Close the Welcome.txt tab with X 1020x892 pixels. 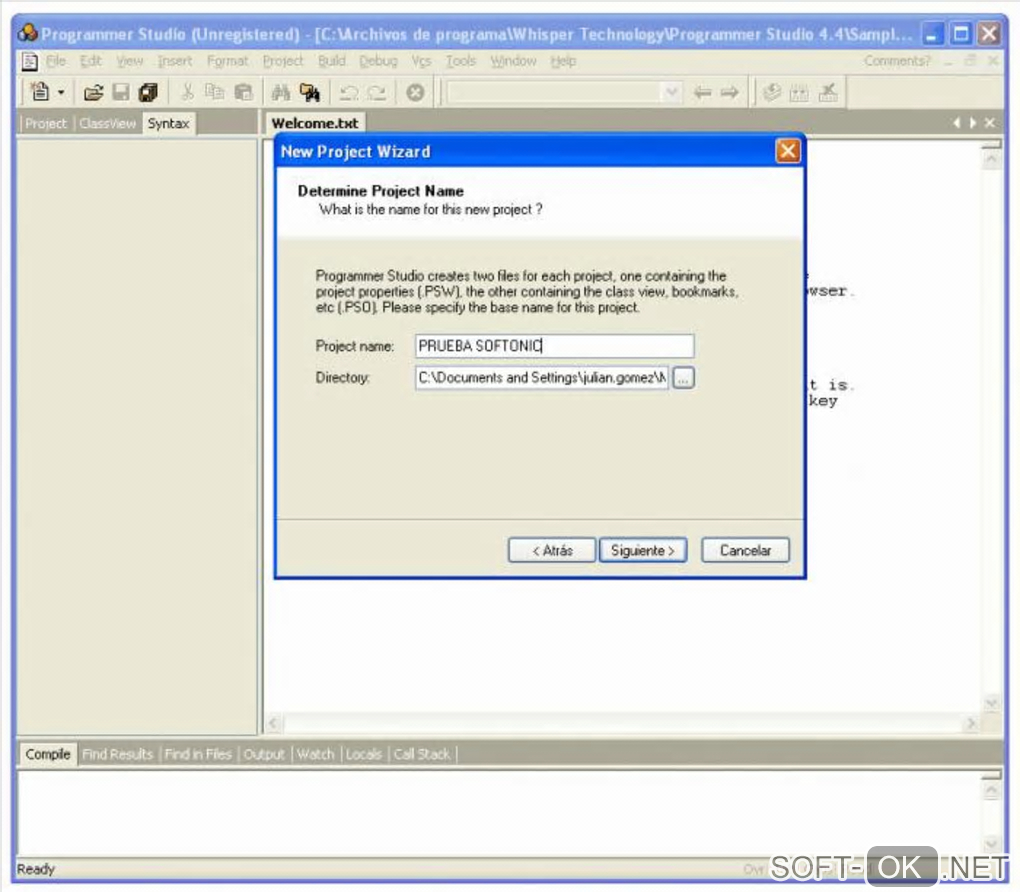pyautogui.click(x=989, y=122)
